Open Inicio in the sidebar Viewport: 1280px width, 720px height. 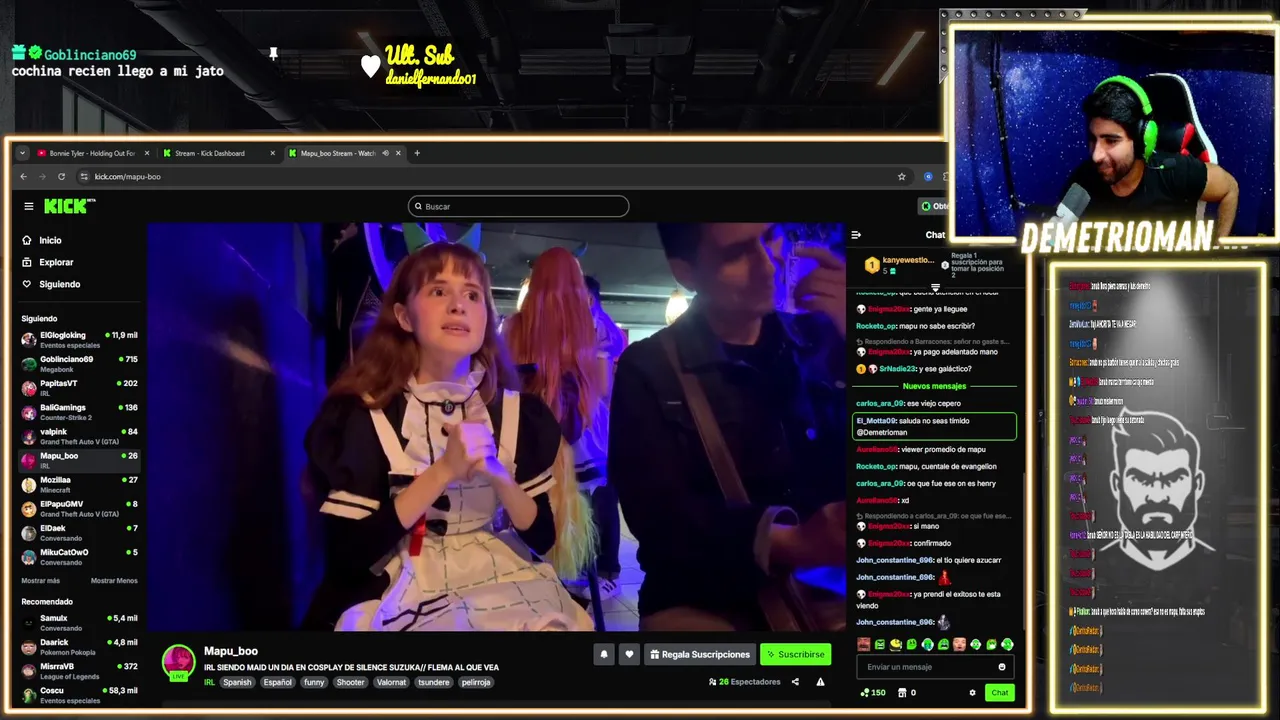pos(50,240)
